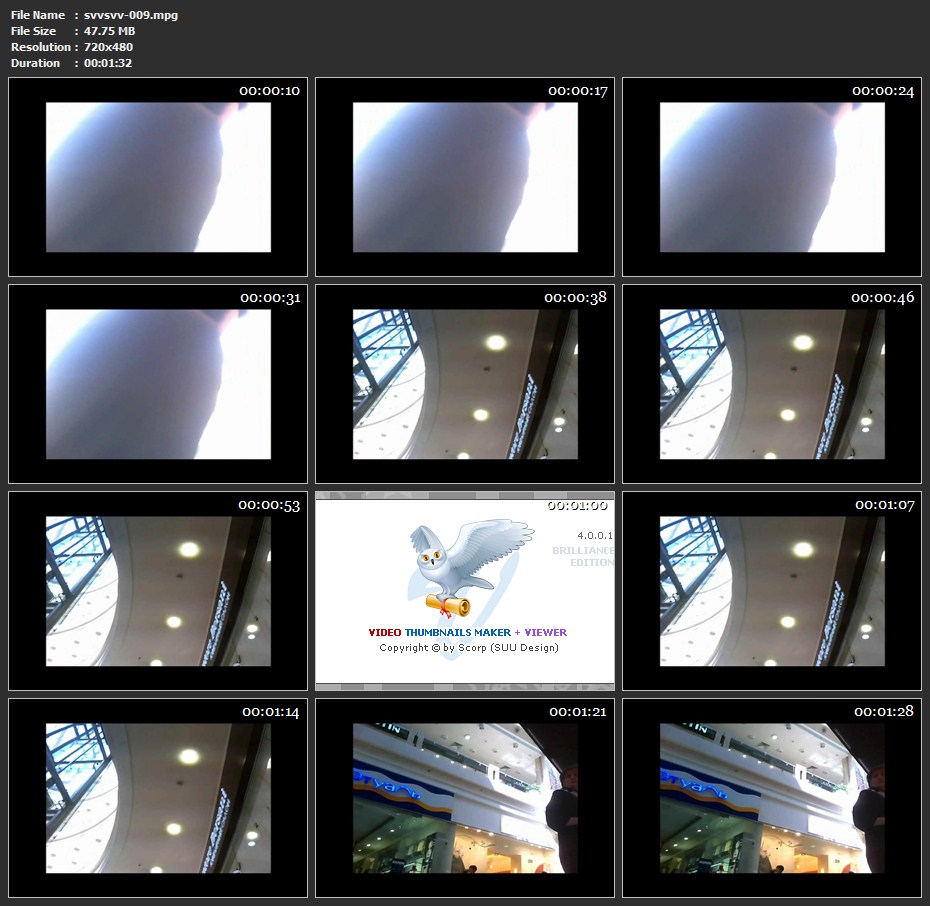Open the 00:00:31 video frame
The width and height of the screenshot is (930, 906).
point(158,384)
